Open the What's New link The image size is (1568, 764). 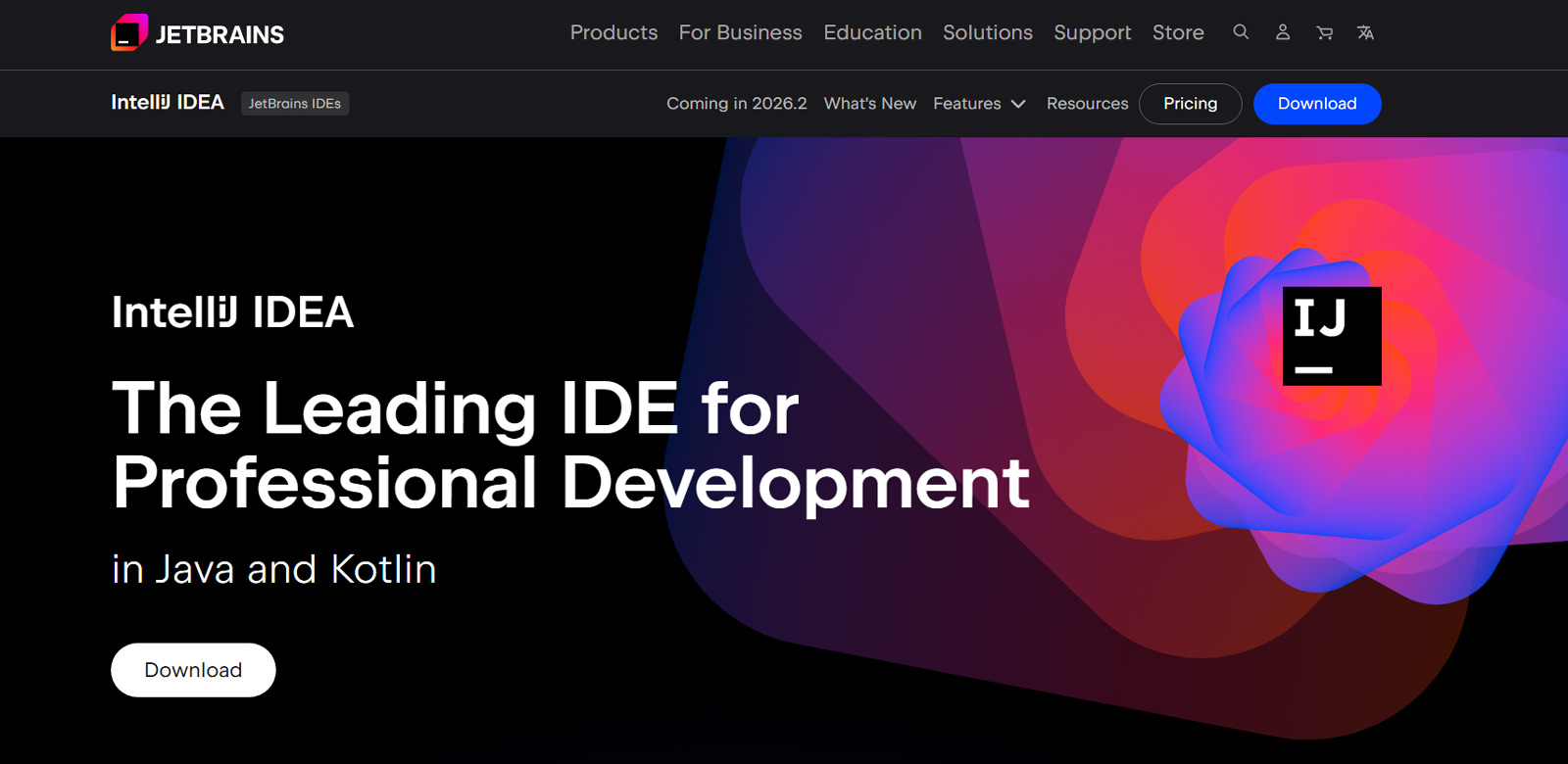[x=870, y=104]
